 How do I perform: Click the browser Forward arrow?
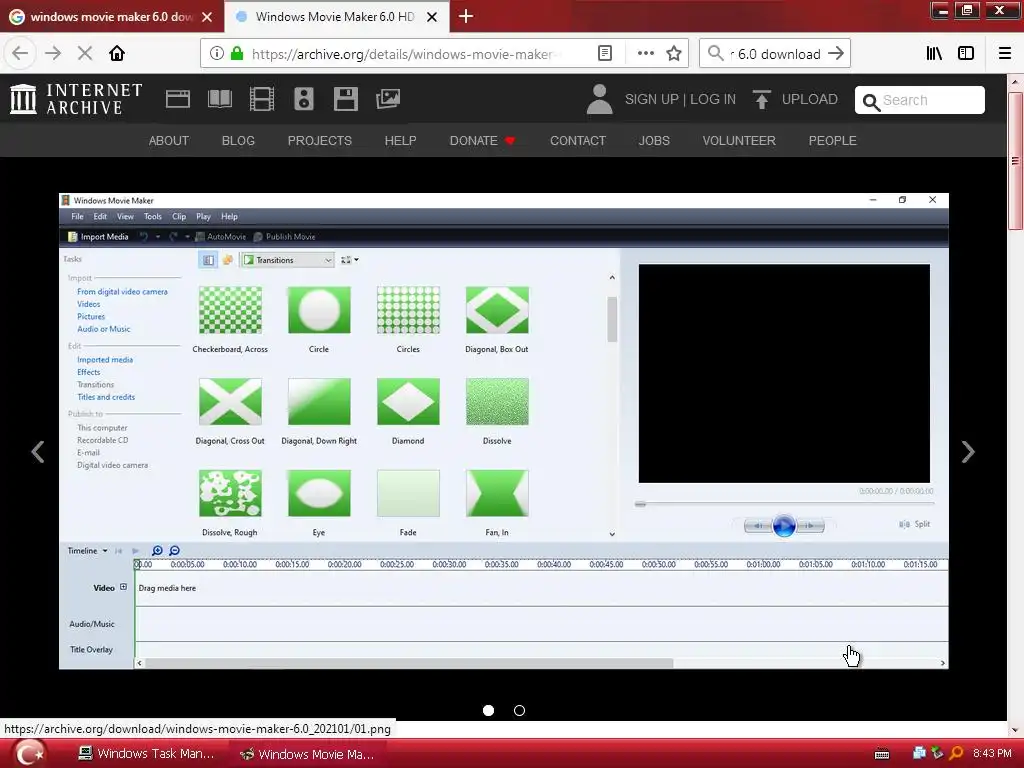(x=53, y=53)
